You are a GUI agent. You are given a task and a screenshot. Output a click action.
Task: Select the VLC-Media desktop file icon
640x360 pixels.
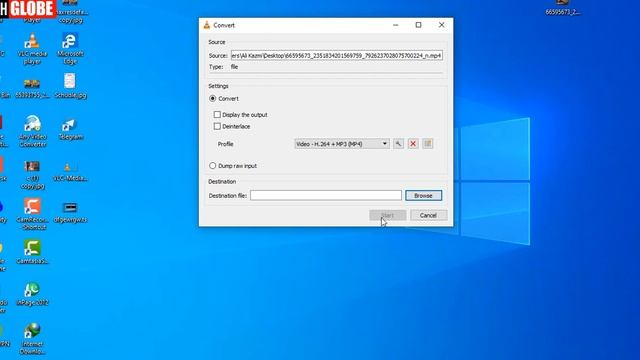click(x=70, y=171)
